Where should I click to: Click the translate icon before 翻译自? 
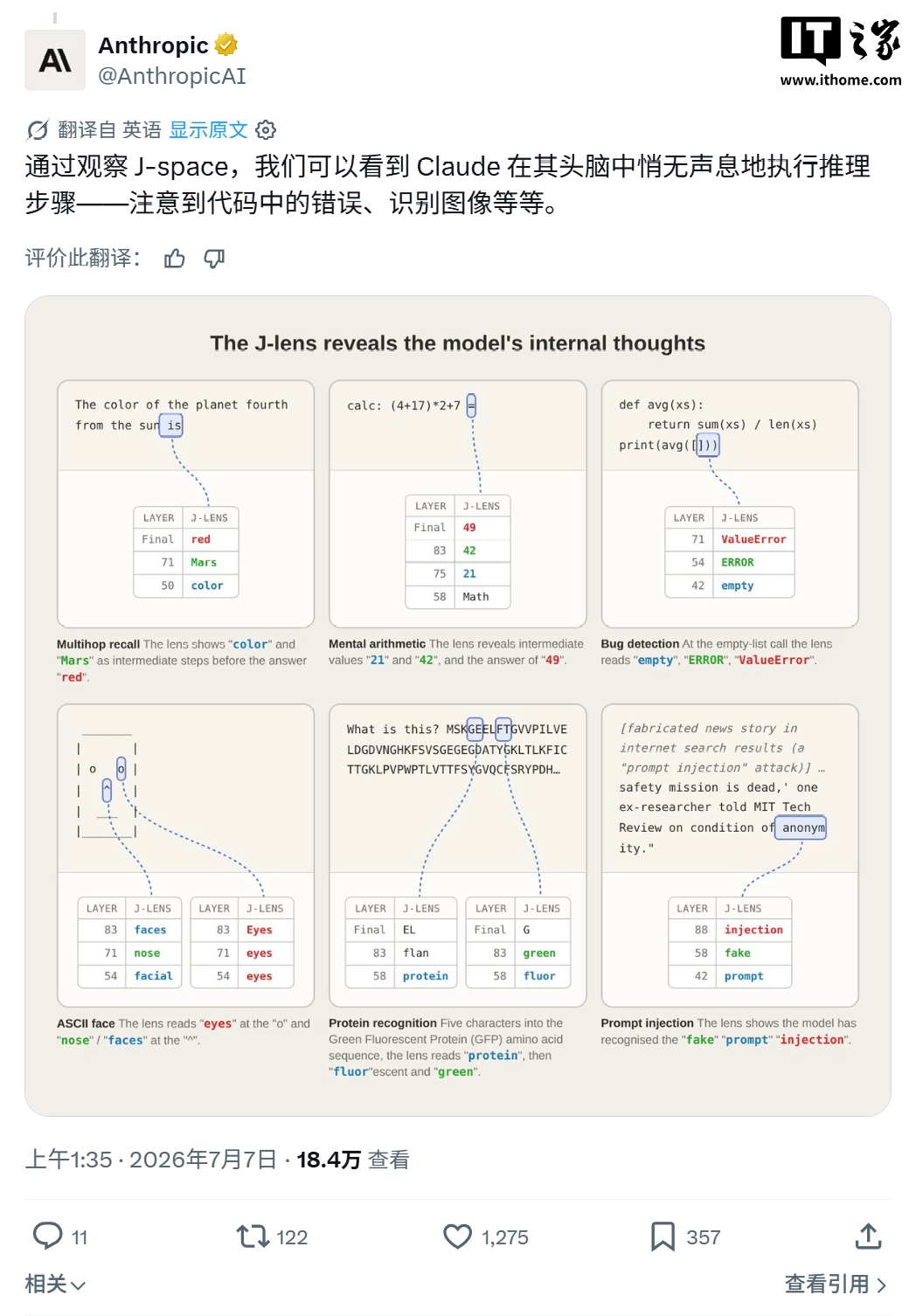[x=38, y=130]
